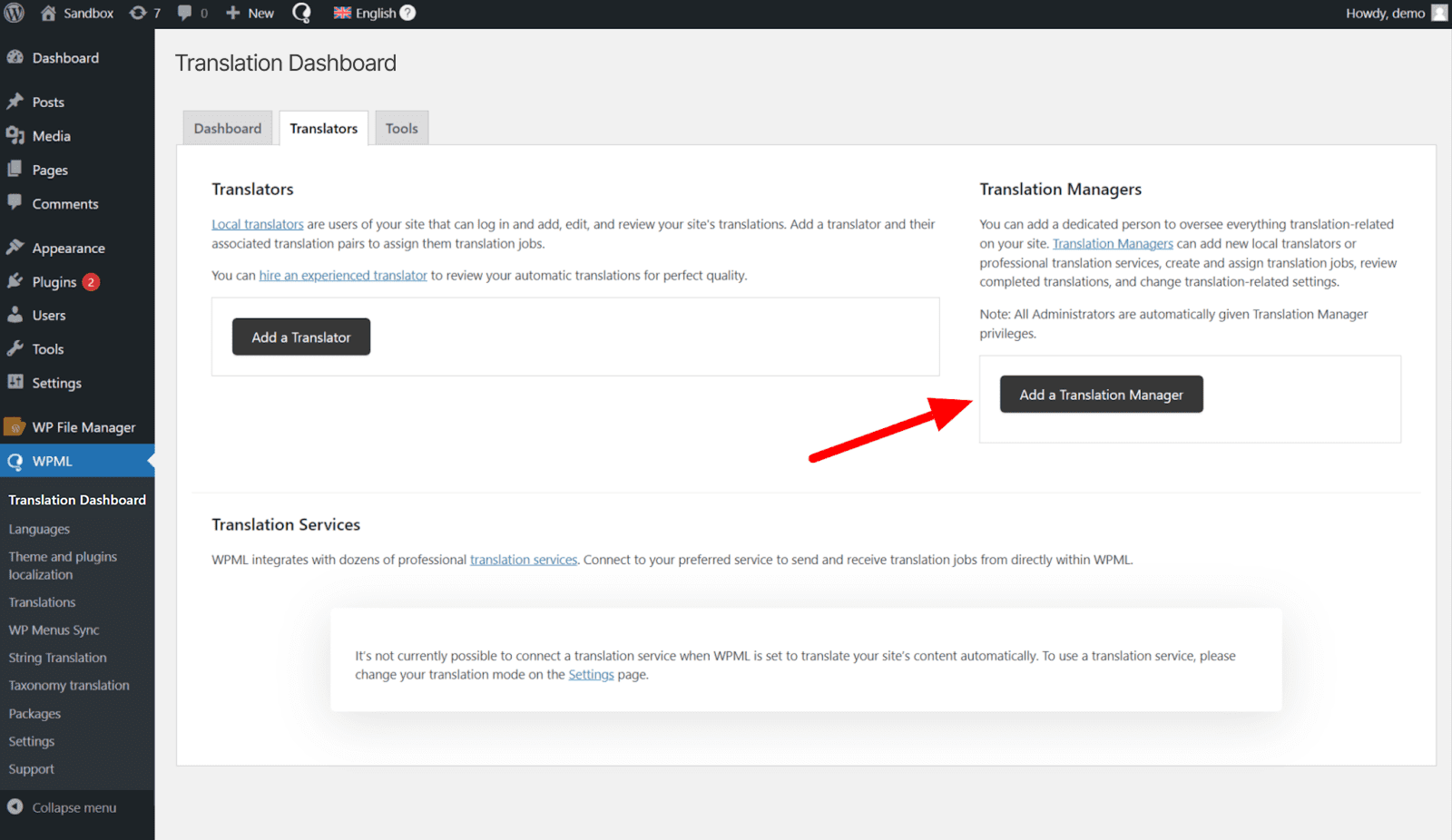Click the New label in admin bar
This screenshot has height=840, width=1452.
tap(261, 13)
